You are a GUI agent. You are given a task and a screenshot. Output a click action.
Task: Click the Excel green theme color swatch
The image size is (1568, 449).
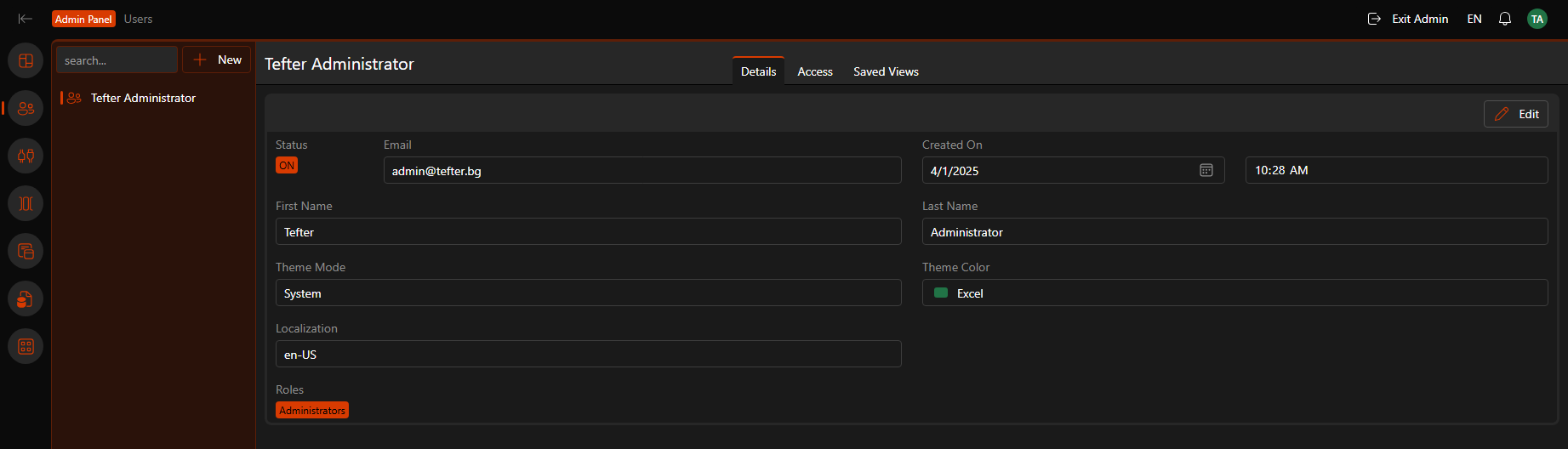pos(941,293)
